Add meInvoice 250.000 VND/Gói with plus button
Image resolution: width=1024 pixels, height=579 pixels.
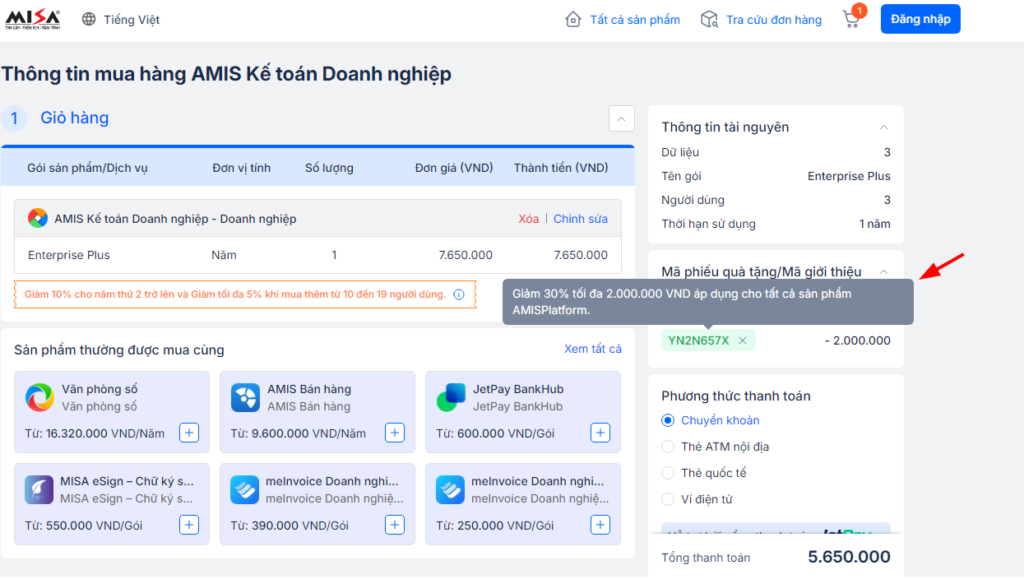coord(600,525)
